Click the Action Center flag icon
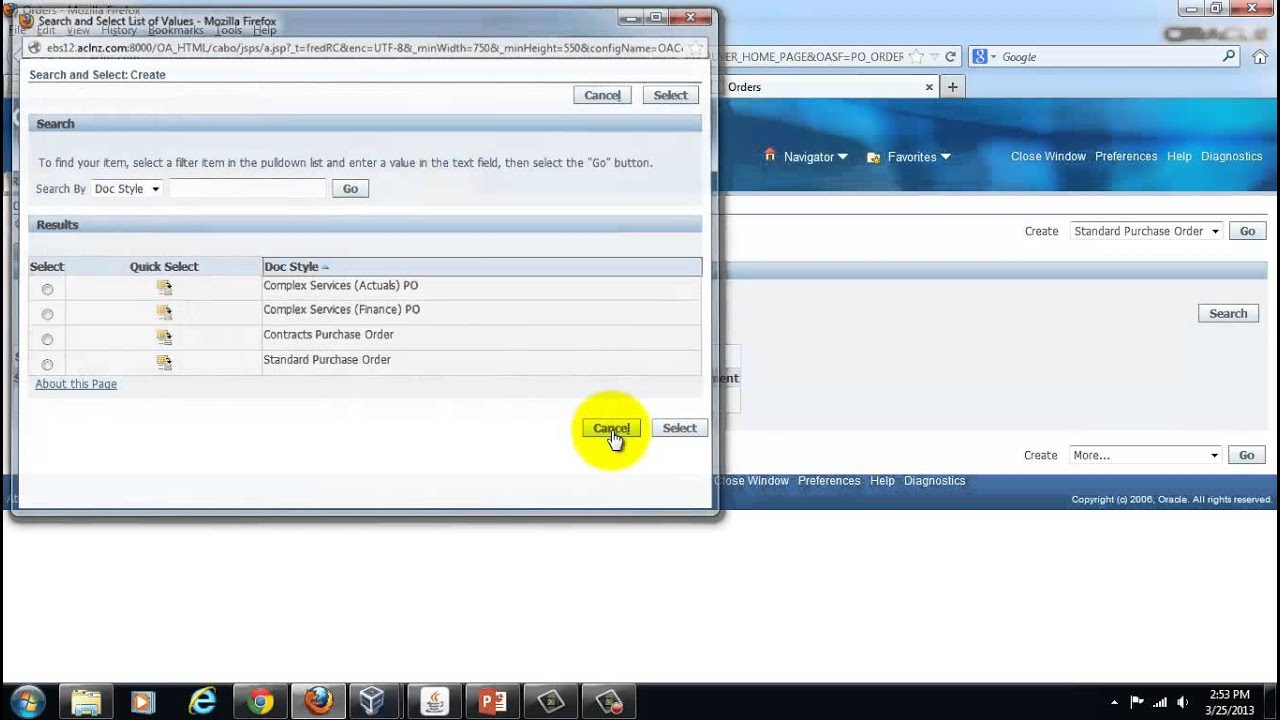 pos(1137,702)
